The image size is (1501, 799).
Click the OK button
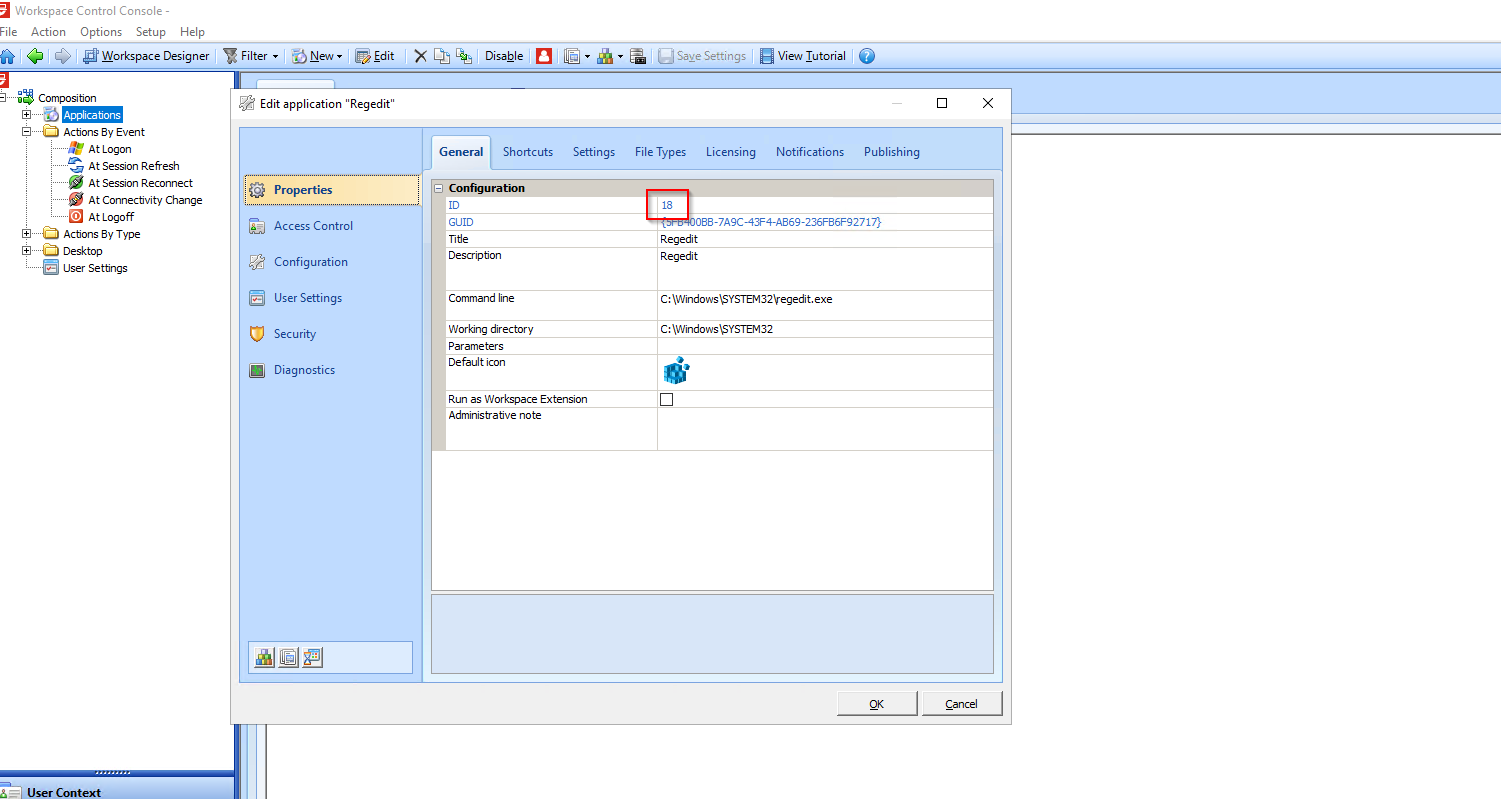click(876, 703)
